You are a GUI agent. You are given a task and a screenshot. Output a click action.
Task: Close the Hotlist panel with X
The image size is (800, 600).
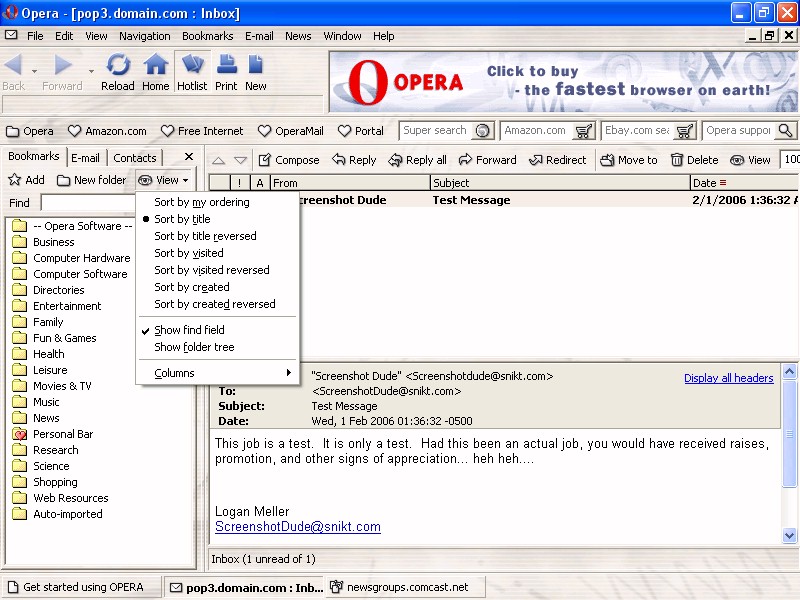(x=189, y=157)
